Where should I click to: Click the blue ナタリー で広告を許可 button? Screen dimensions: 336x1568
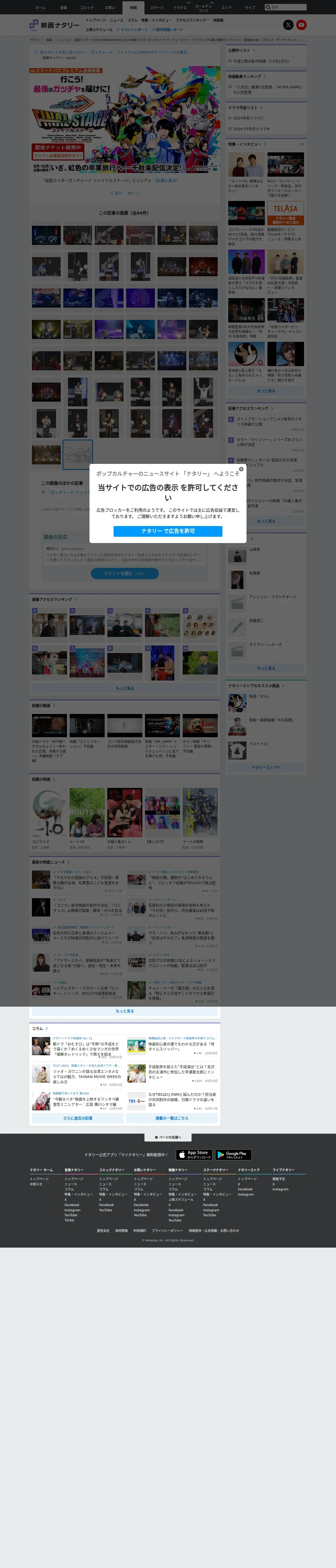coord(168,531)
